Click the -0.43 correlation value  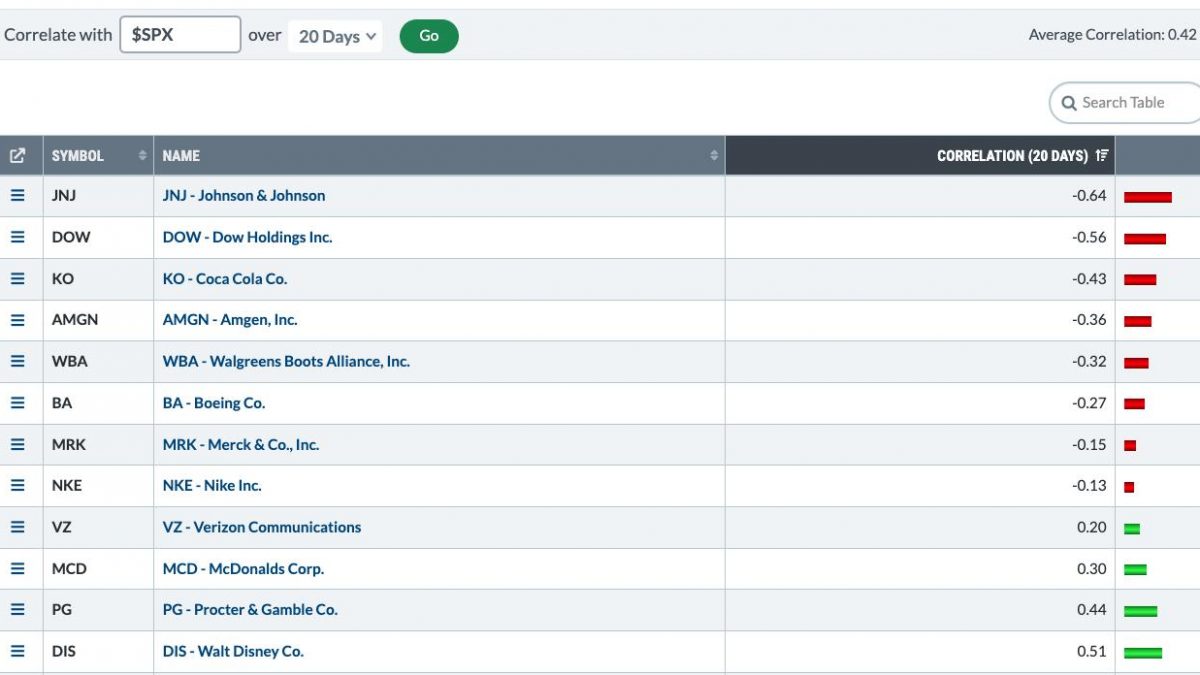[x=1089, y=279]
